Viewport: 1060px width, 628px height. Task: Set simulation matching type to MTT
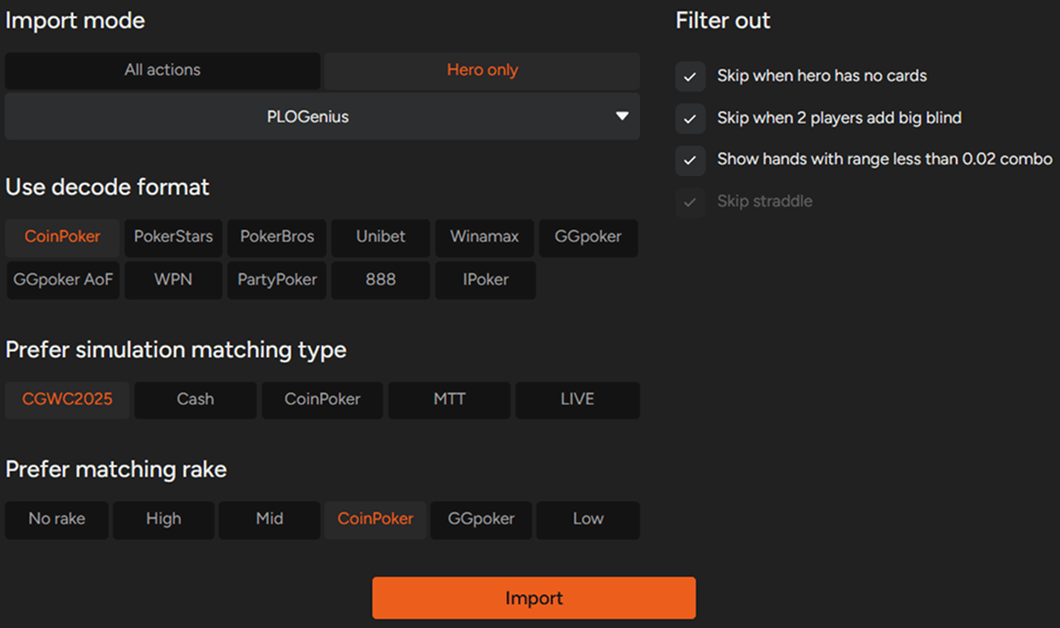coord(449,400)
